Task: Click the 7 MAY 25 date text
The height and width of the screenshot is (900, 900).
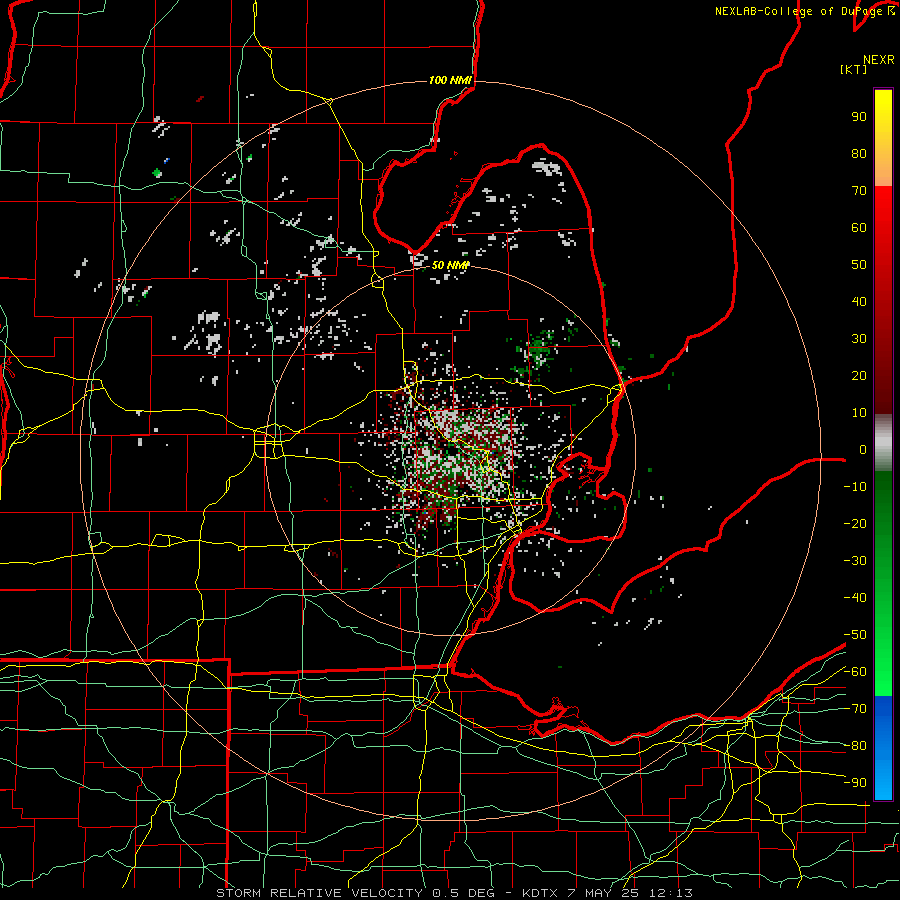Action: pyautogui.click(x=603, y=893)
